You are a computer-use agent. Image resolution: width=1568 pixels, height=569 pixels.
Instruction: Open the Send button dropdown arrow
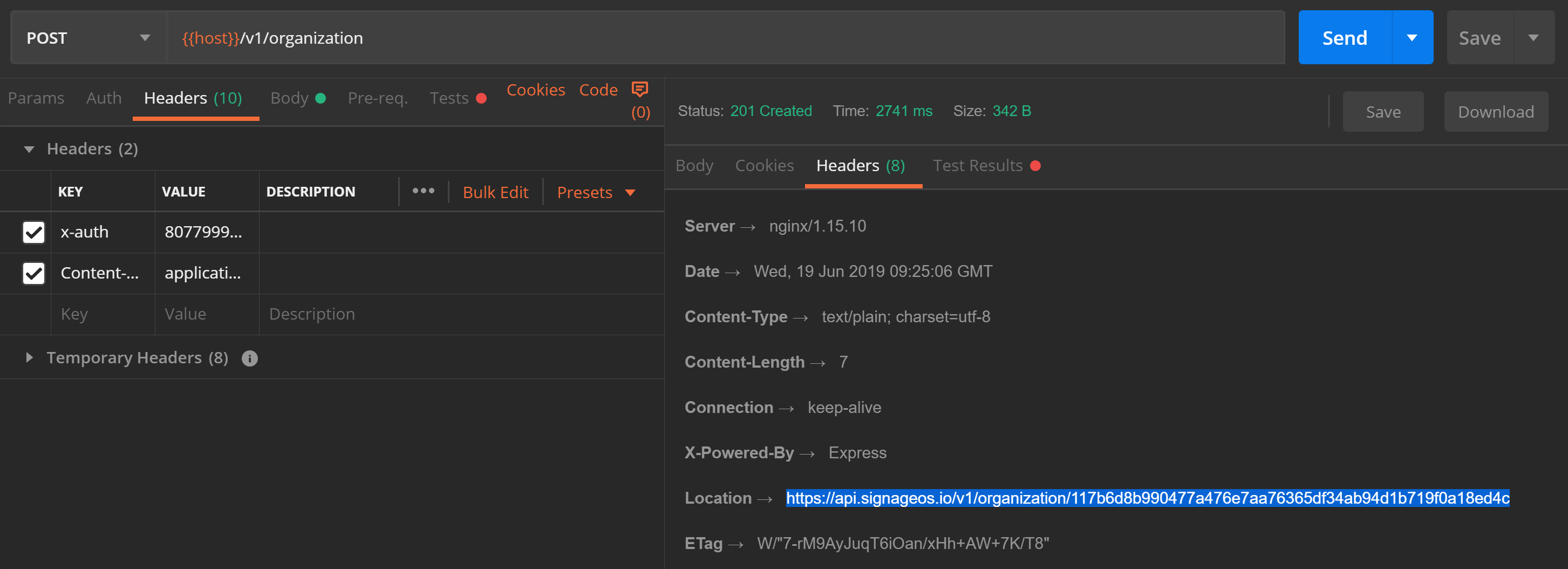1413,37
